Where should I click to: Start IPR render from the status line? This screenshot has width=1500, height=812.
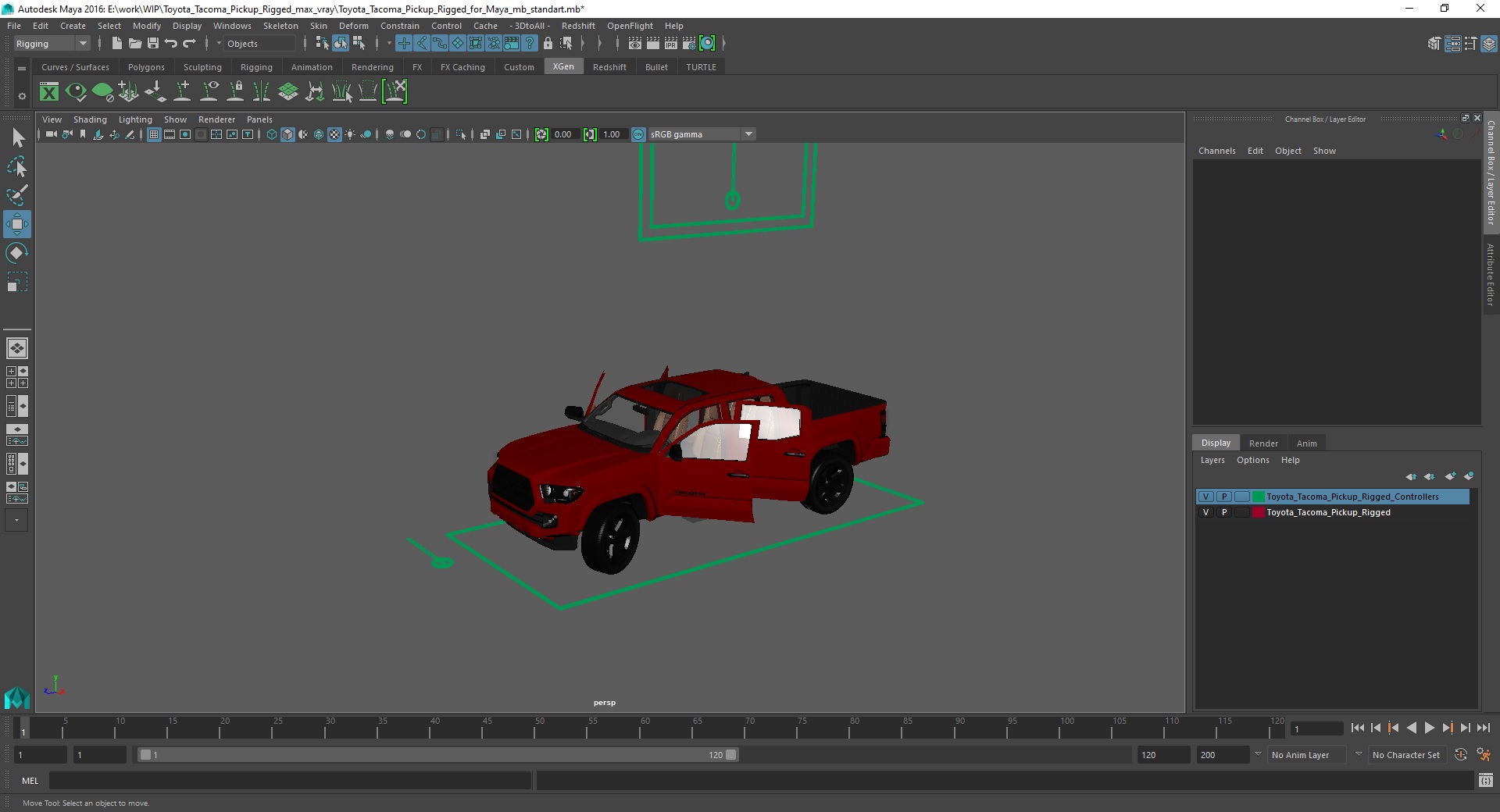tap(670, 44)
